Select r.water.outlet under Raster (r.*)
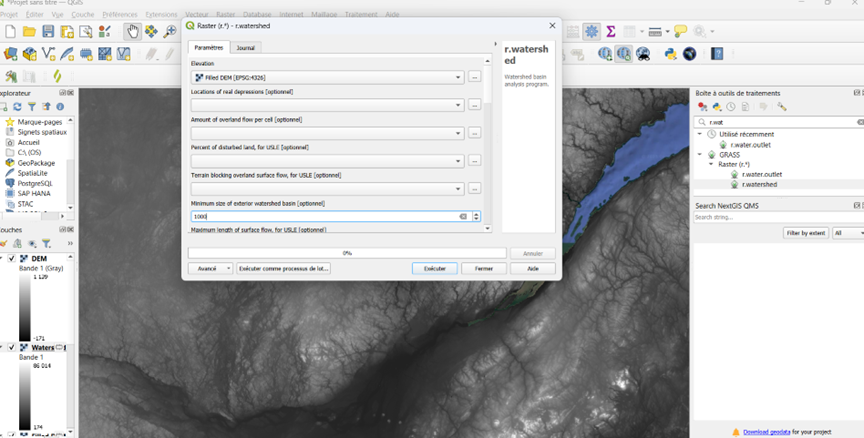The width and height of the screenshot is (864, 438). (762, 174)
